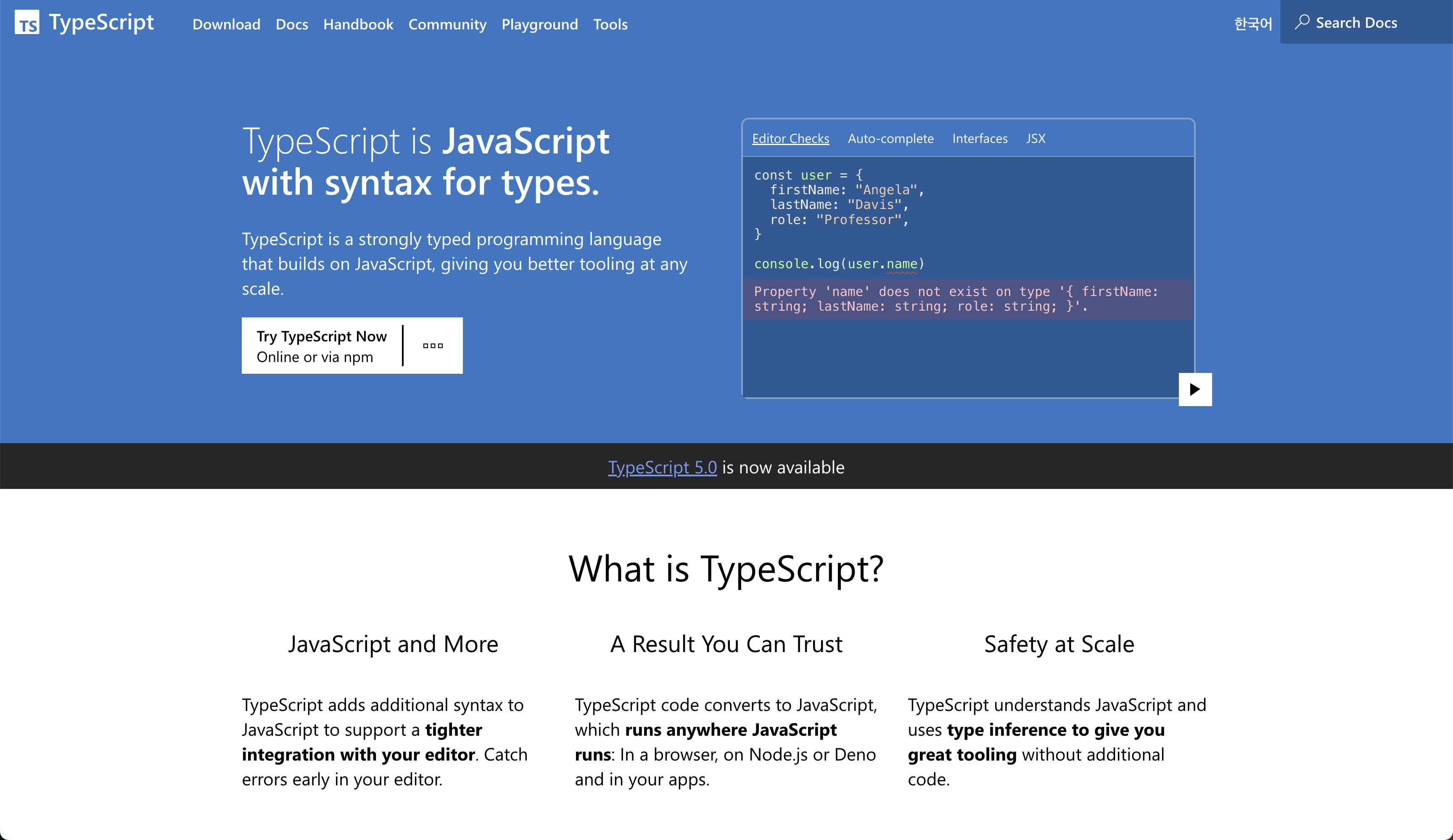Click 'TypeScript is JavaScript with syntax for types' headline
1453x840 pixels.
coord(425,162)
